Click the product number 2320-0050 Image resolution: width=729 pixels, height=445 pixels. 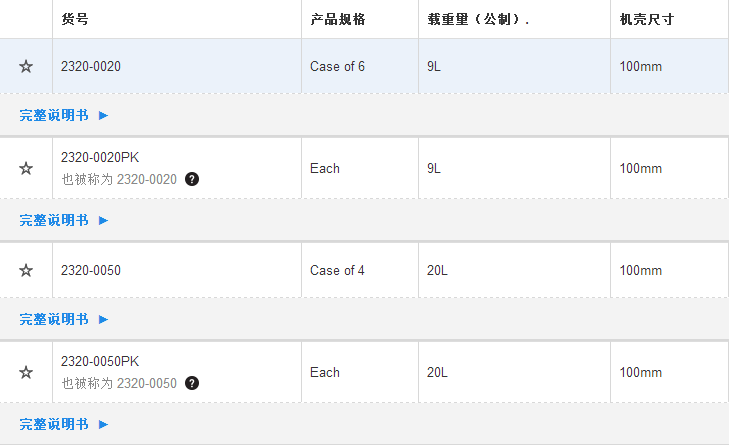[91, 270]
